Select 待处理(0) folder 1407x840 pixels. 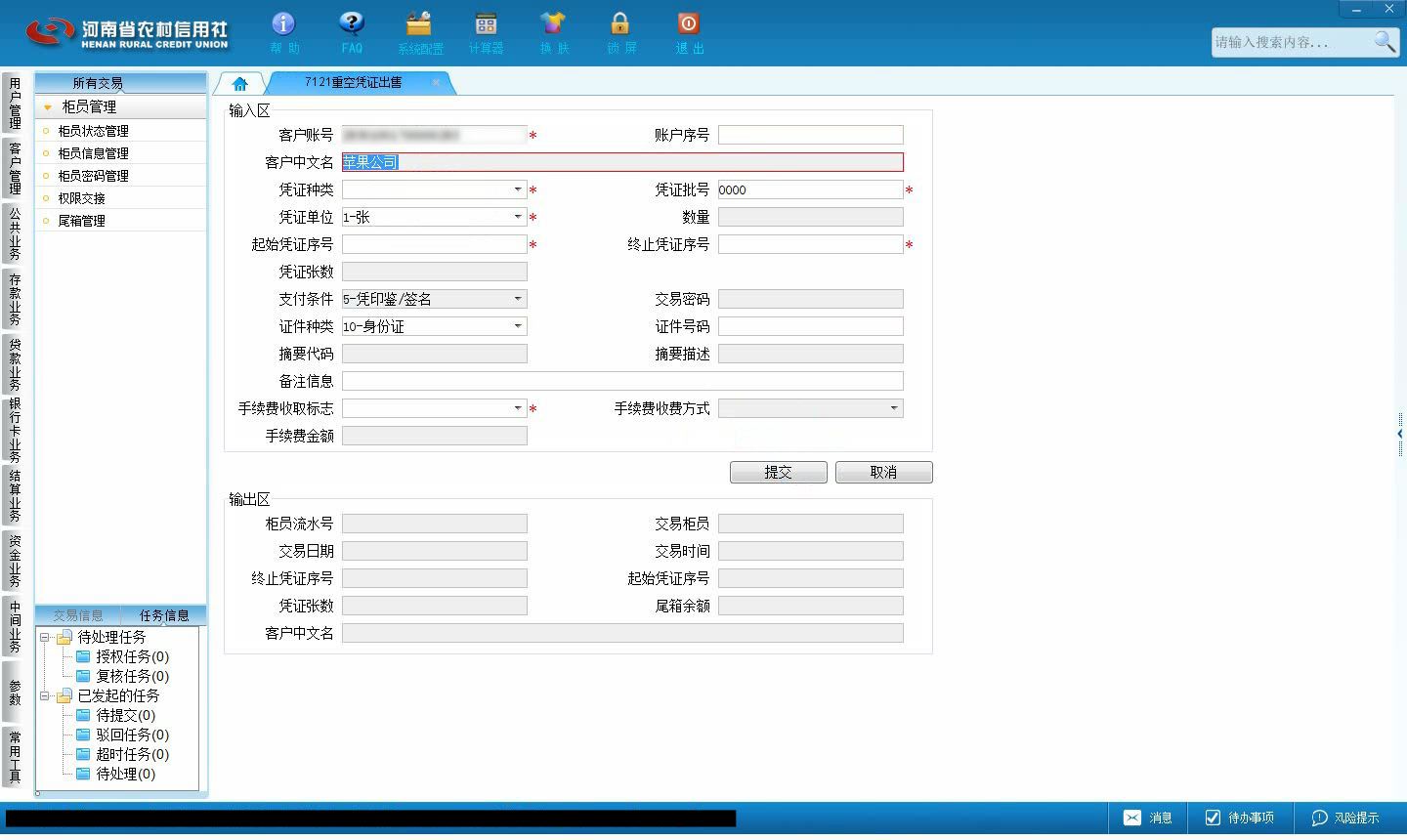115,774
